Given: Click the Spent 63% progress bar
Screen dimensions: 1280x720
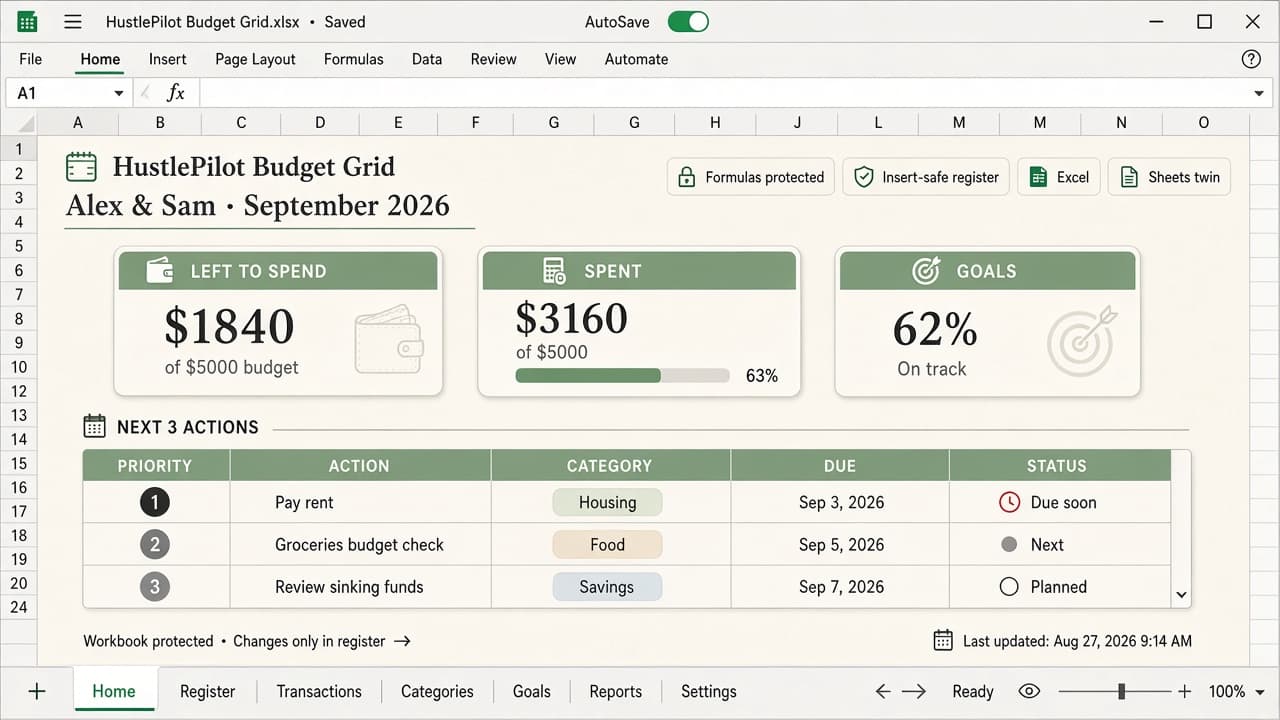Looking at the screenshot, I should [622, 376].
